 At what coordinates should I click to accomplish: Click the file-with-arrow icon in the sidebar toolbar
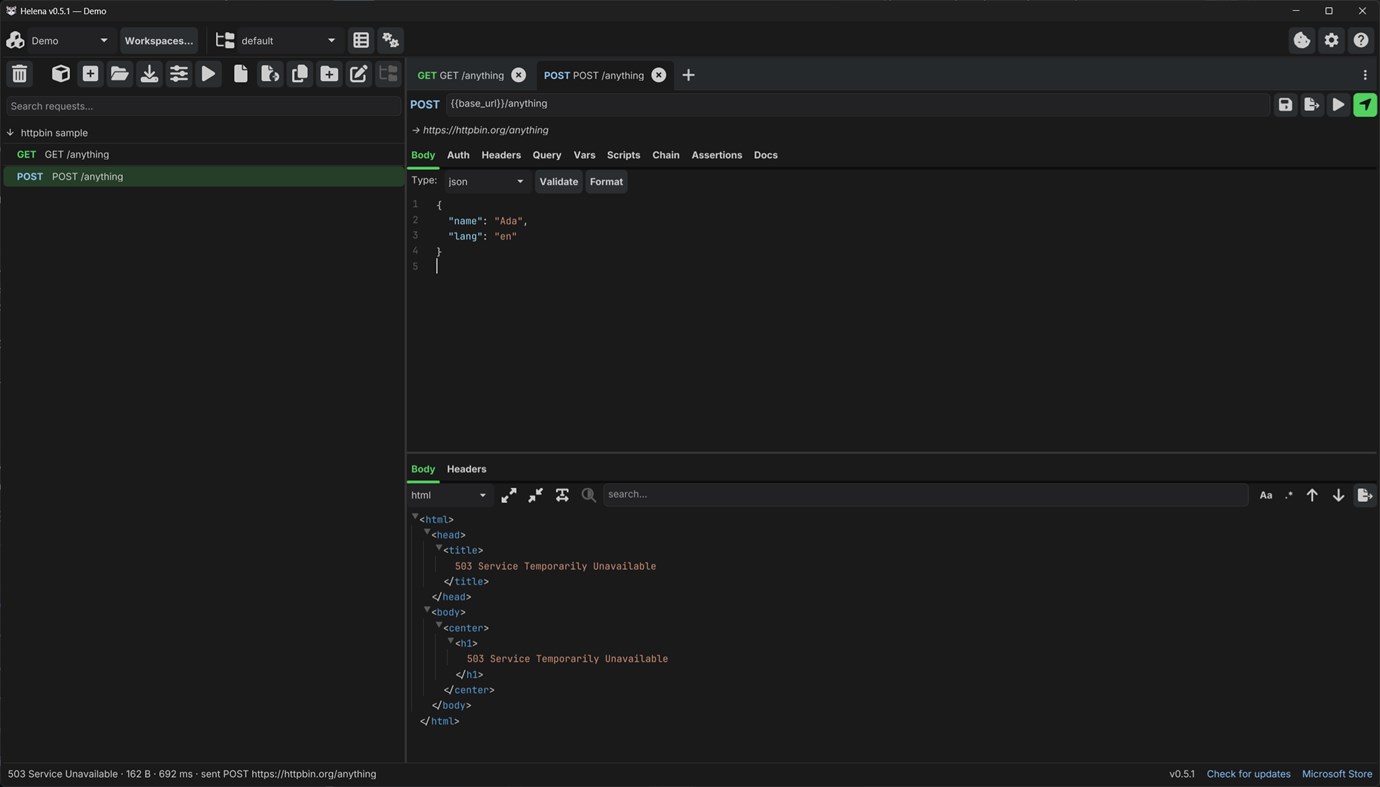click(270, 74)
